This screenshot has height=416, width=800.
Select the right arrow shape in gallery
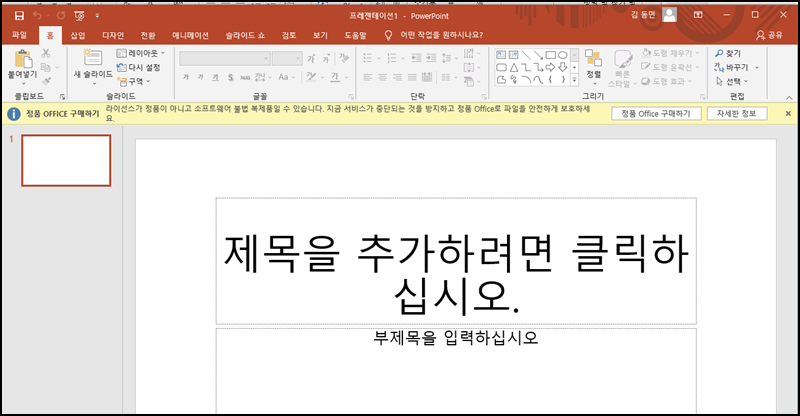551,67
